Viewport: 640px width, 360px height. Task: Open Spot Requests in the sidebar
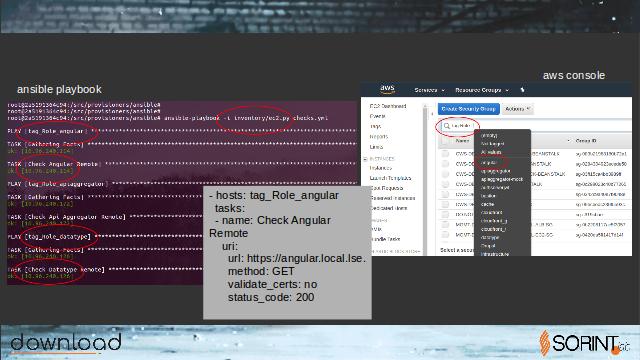[x=387, y=188]
